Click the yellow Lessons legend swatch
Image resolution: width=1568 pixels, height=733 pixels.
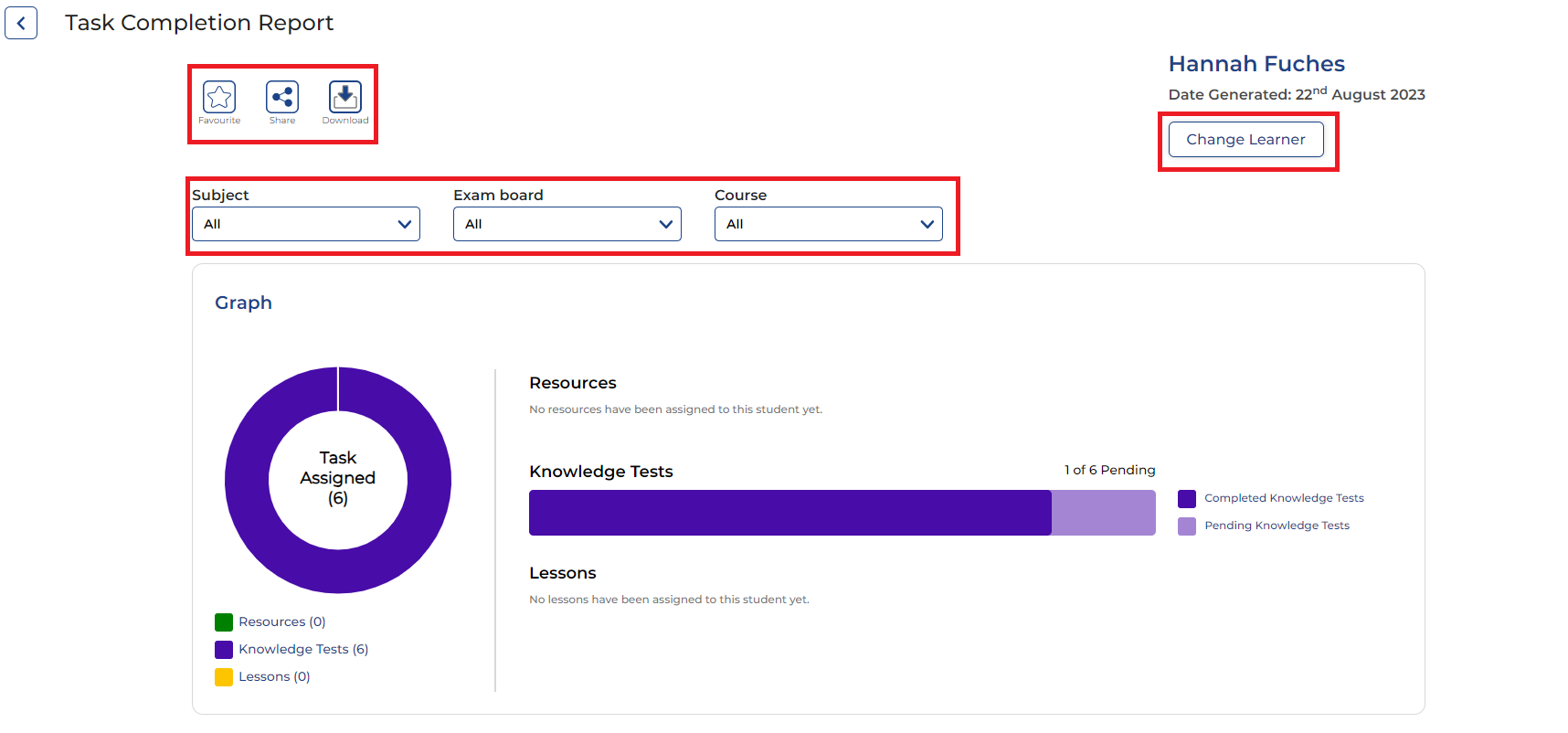pos(224,677)
